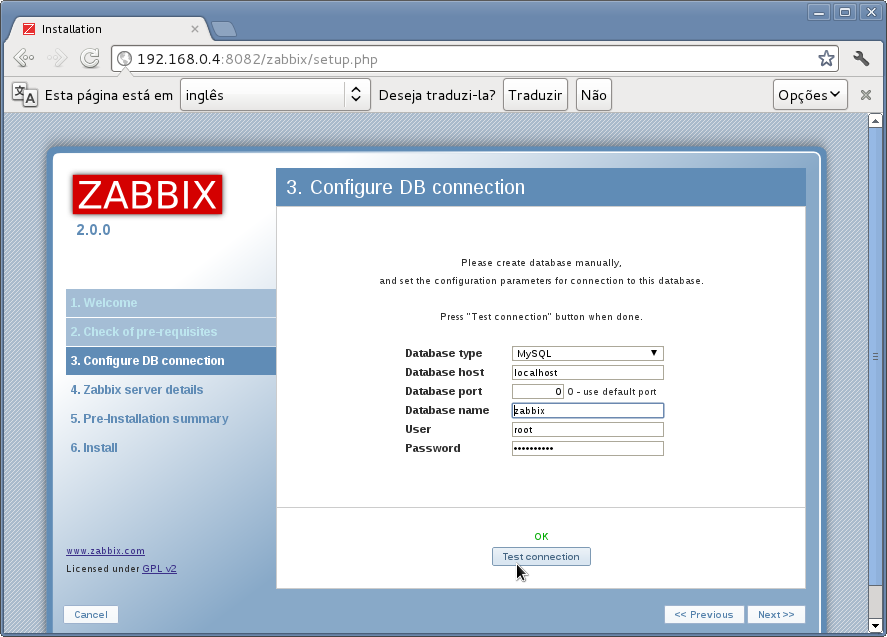
Task: Click the 'Database type' label
Action: click(x=444, y=353)
